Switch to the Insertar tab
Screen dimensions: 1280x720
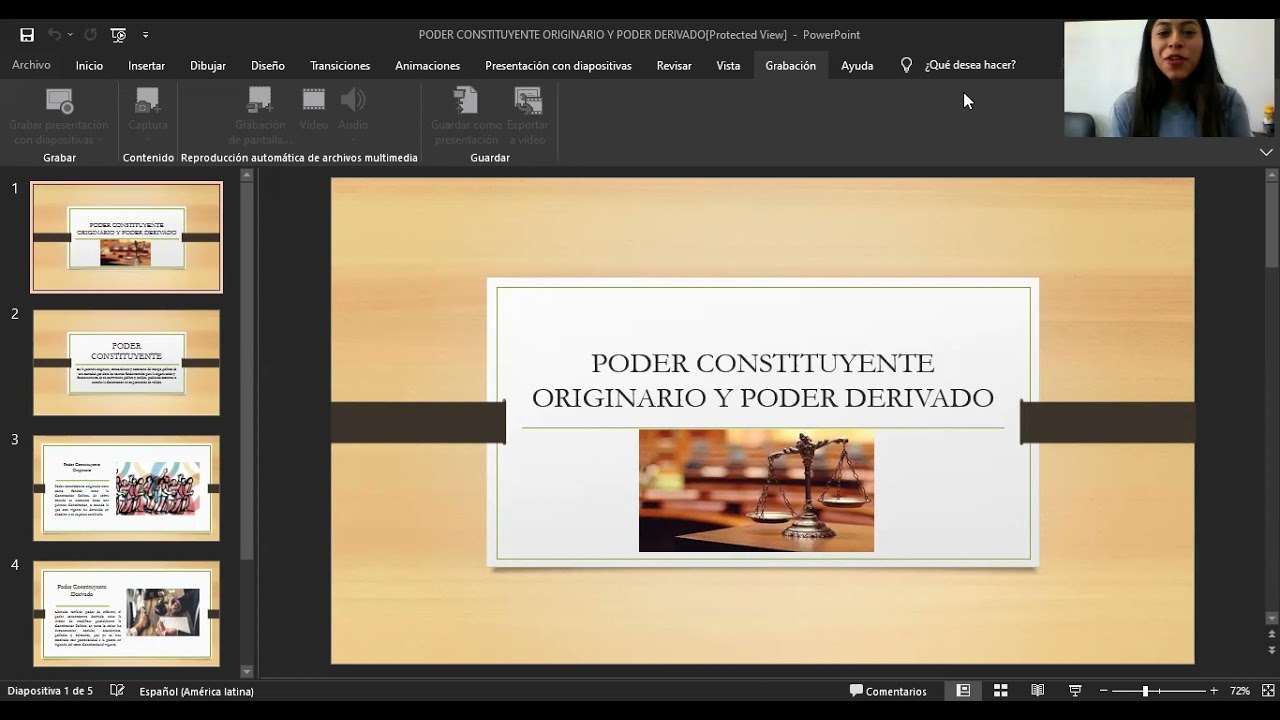[x=147, y=65]
